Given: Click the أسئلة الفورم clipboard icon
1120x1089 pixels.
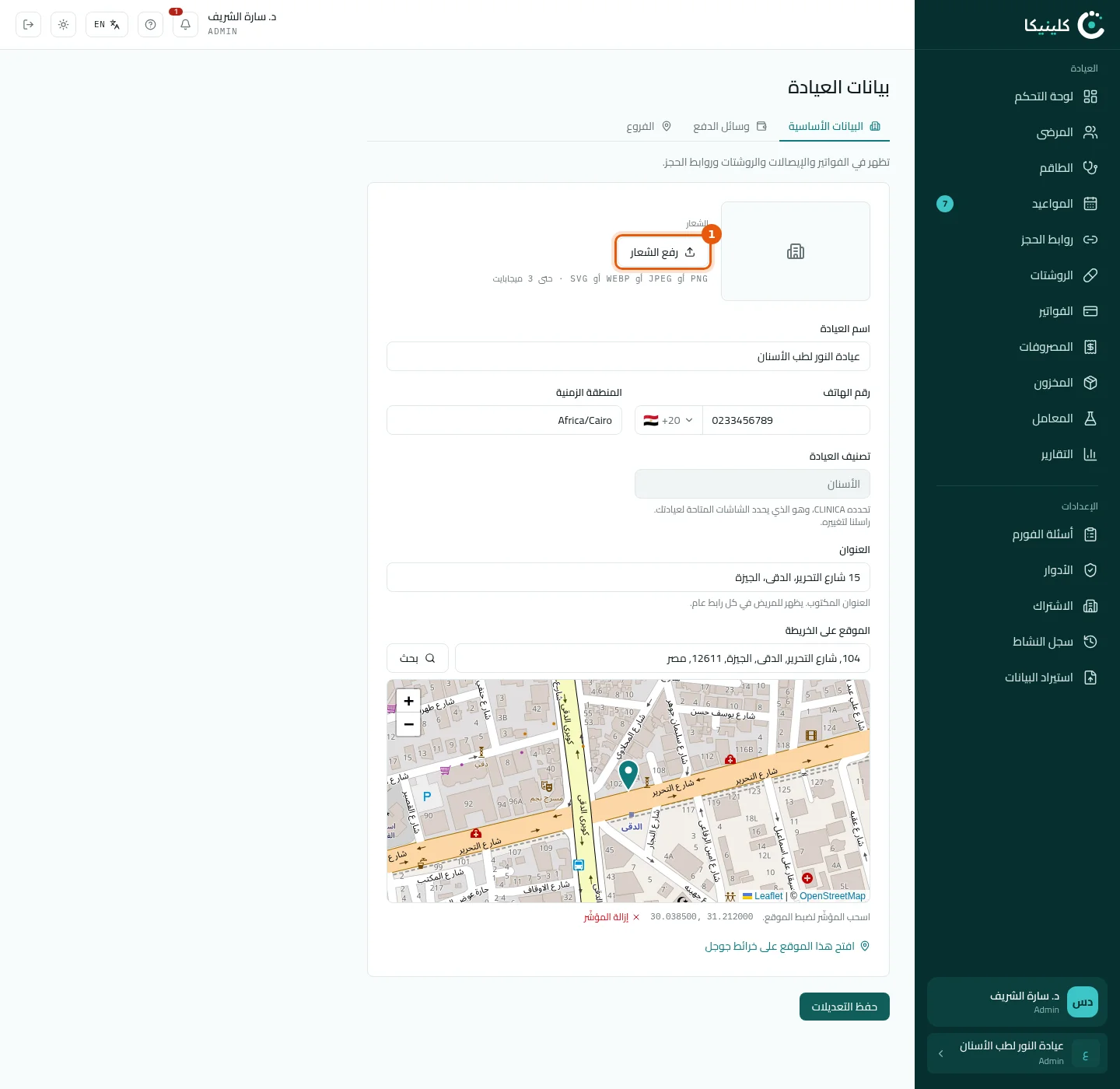Looking at the screenshot, I should point(1090,534).
